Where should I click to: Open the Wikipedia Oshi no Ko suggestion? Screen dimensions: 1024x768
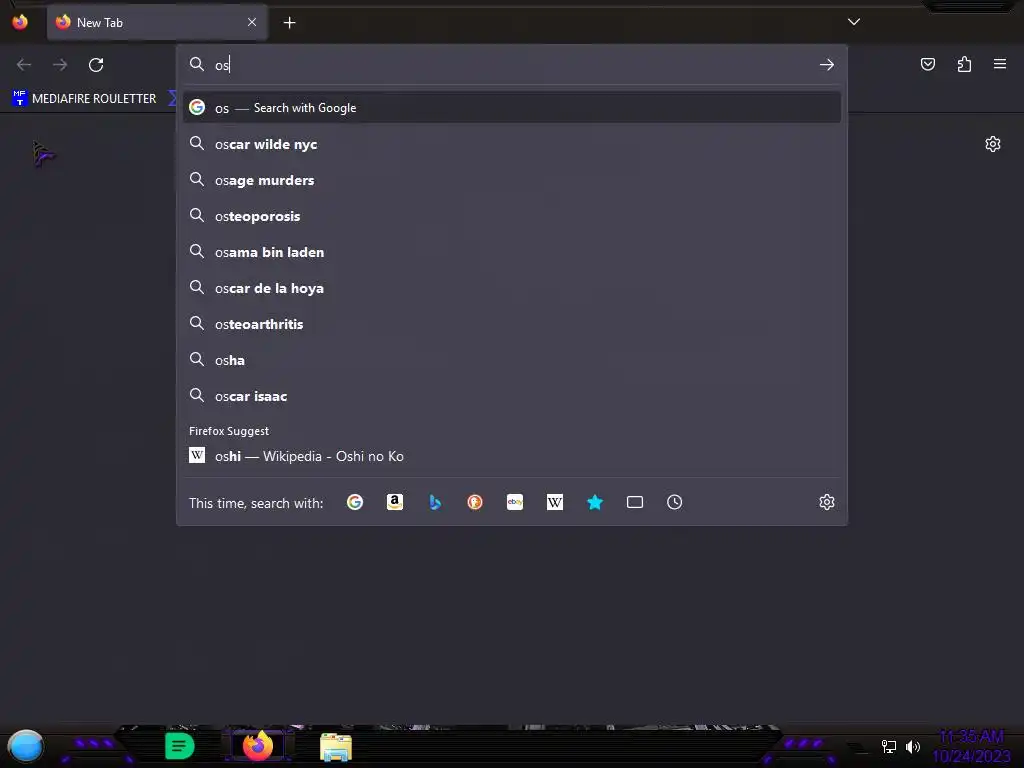[512, 456]
